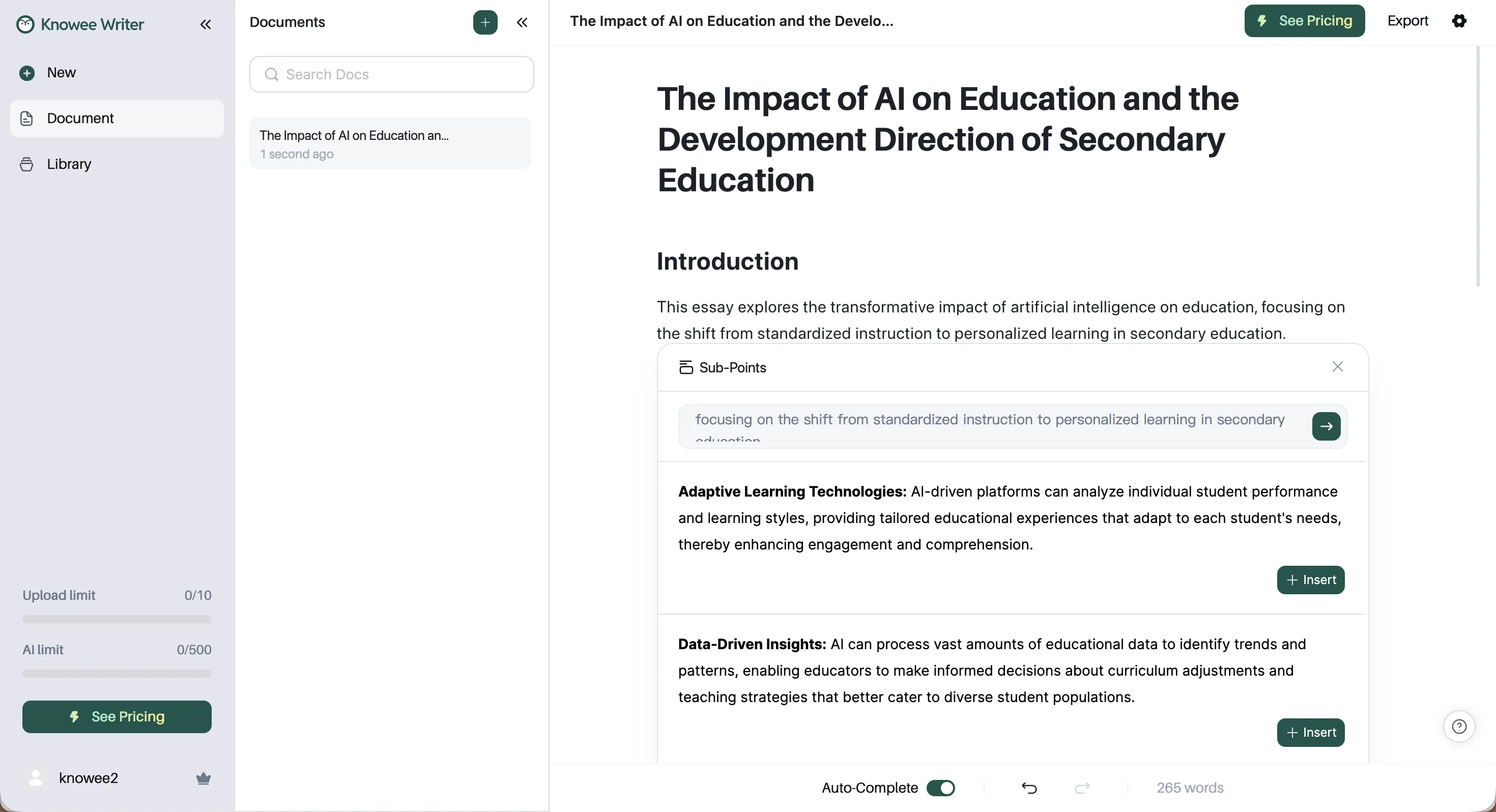The width and height of the screenshot is (1496, 812).
Task: Click the AI limit progress bar
Action: pos(117,673)
